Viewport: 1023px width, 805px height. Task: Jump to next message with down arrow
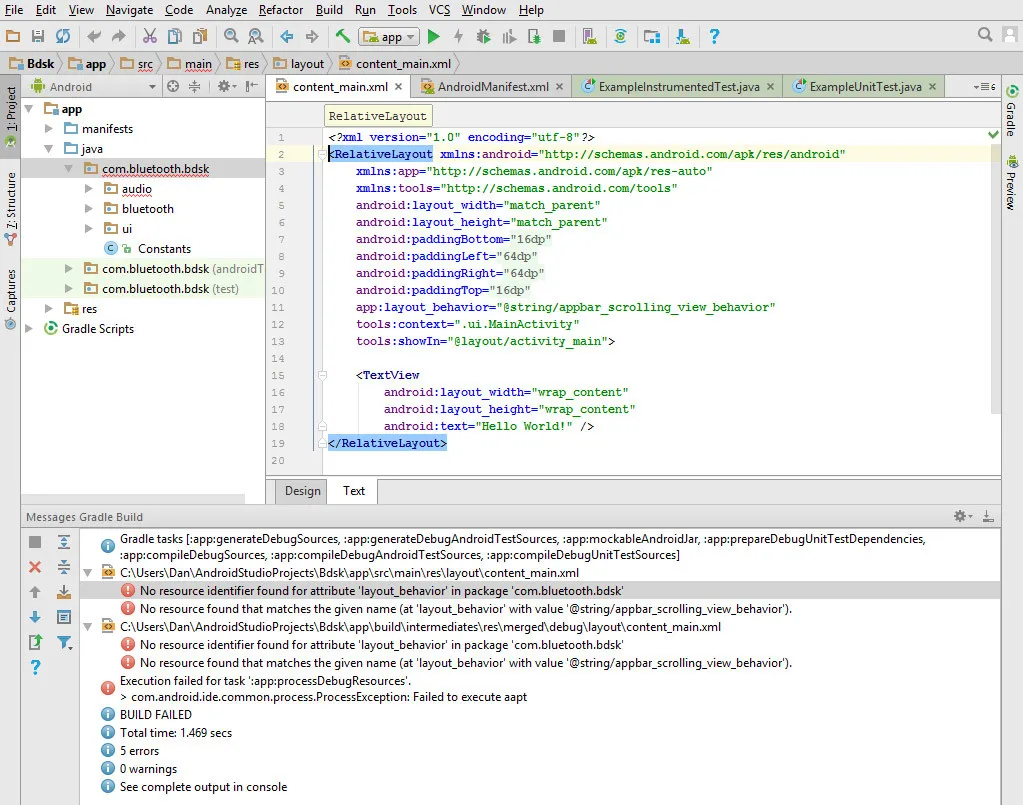tap(35, 617)
